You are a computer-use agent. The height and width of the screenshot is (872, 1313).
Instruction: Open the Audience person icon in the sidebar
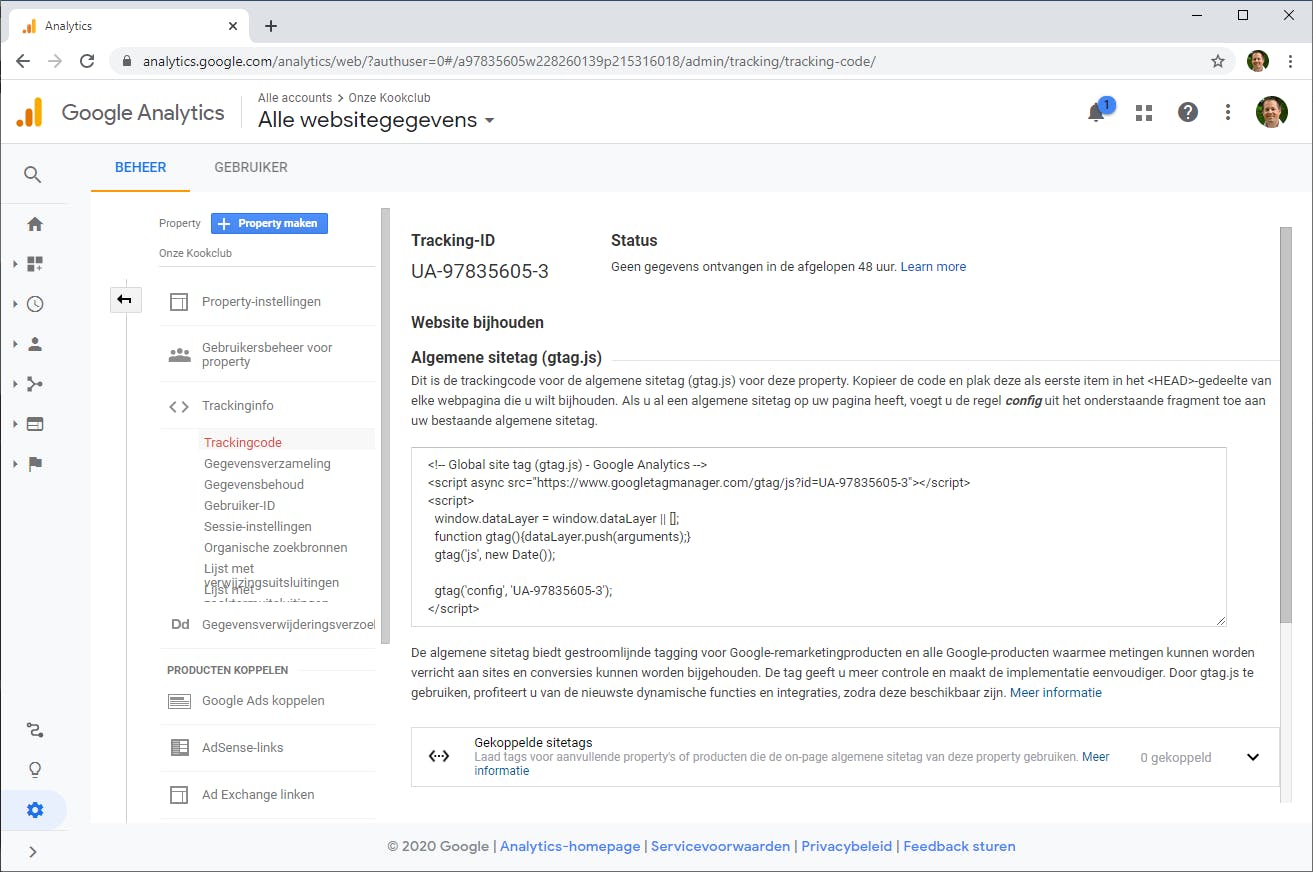(x=35, y=344)
